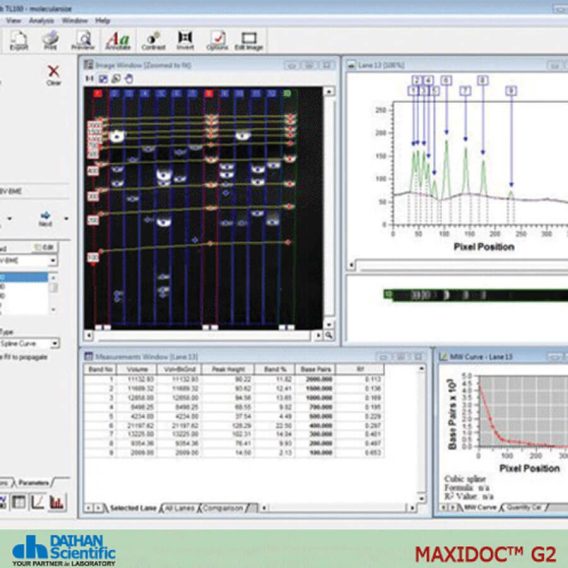Click the magnifier icon below the gel image
Image resolution: width=568 pixels, height=568 pixels.
[x=329, y=335]
